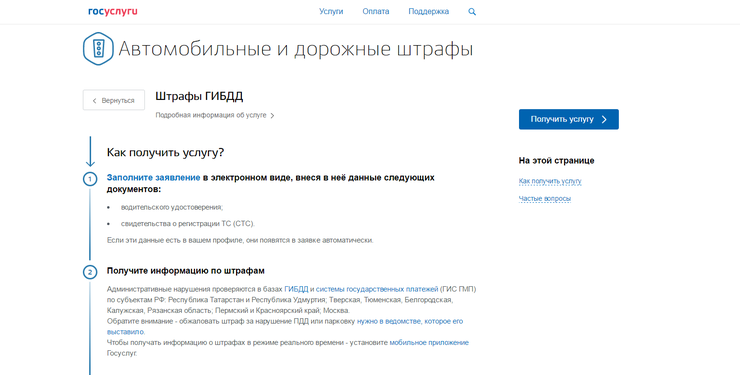Image resolution: width=740 pixels, height=375 pixels.
Task: Click the Госуслуги logo
Action: click(113, 12)
